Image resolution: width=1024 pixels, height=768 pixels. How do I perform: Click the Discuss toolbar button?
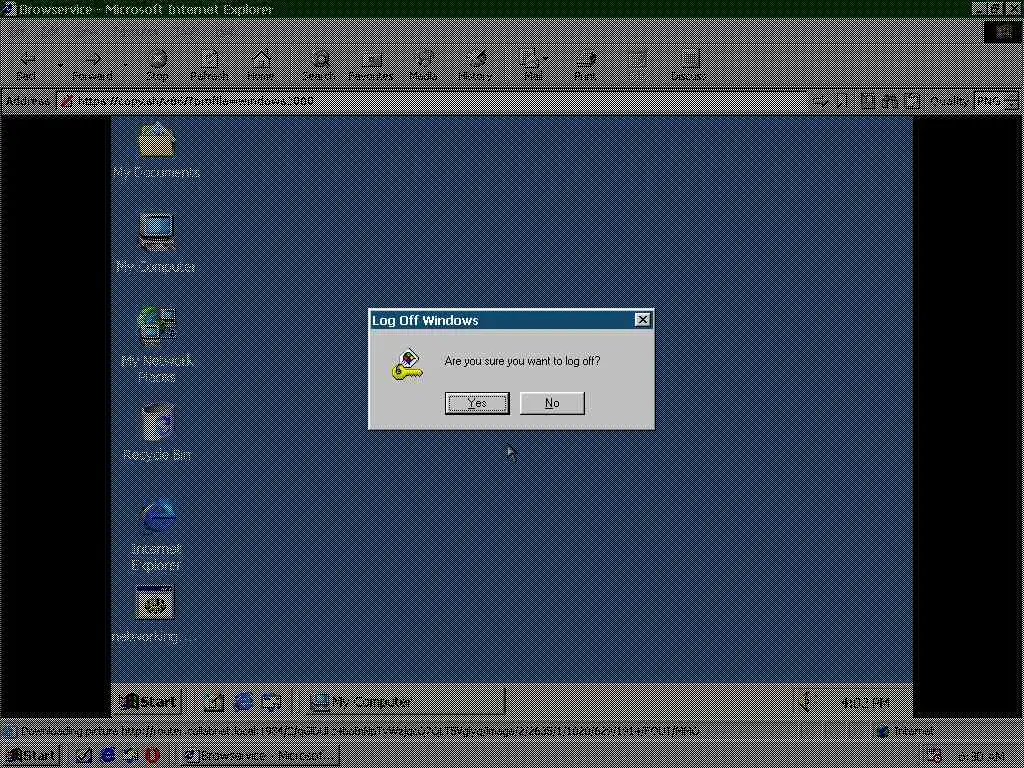tap(688, 65)
